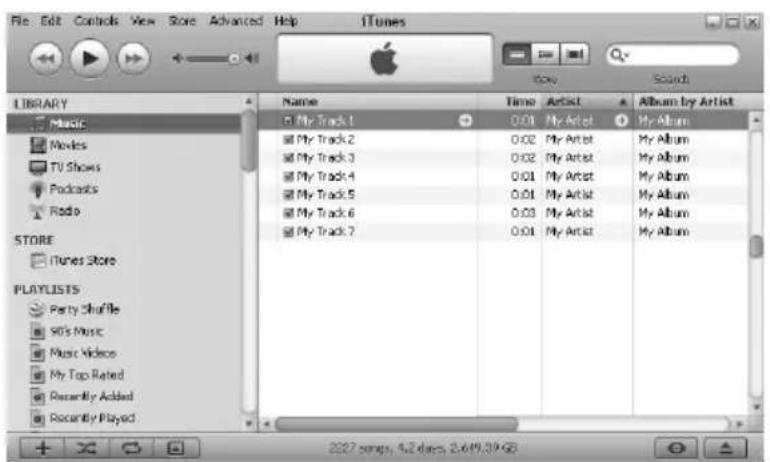Screen dimensions: 770x462
Task: Uncheck the My Track 4 checkbox
Action: coord(288,176)
